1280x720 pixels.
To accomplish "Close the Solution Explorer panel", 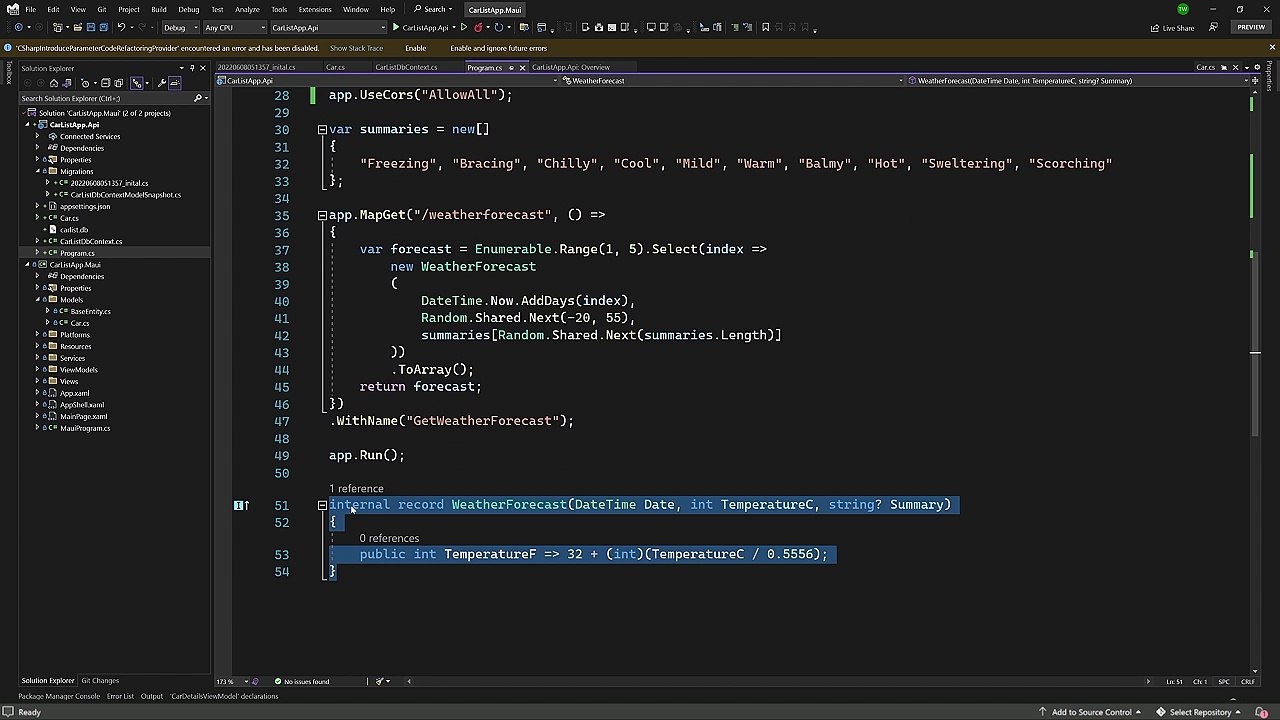I will (x=203, y=68).
